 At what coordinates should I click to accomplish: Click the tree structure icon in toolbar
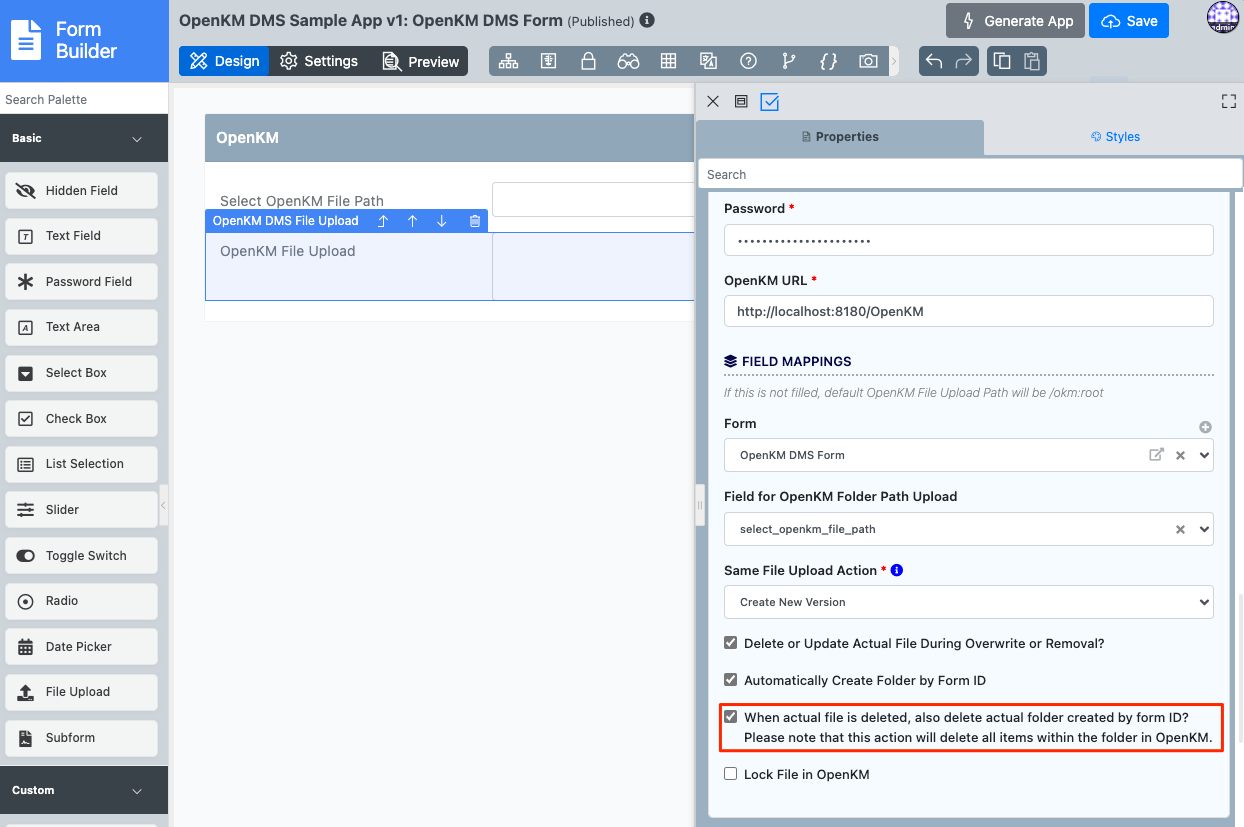(509, 61)
